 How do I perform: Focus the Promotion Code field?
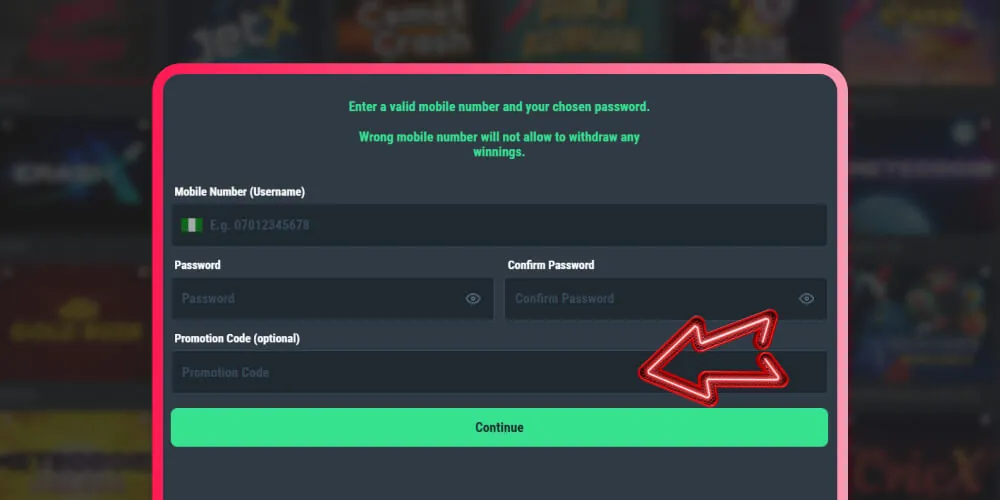pyautogui.click(x=400, y=372)
